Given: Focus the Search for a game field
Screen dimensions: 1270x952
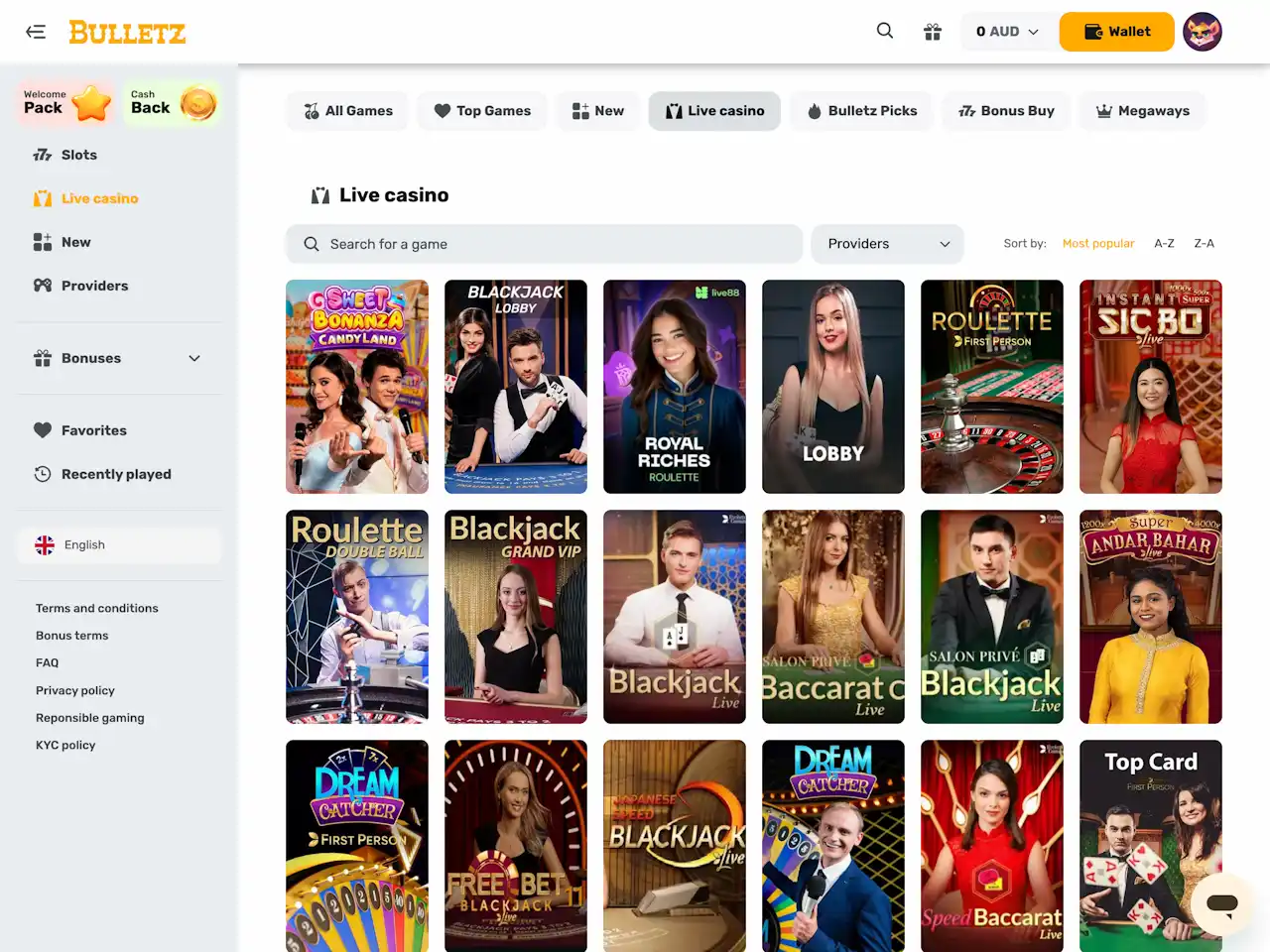Looking at the screenshot, I should click(544, 244).
